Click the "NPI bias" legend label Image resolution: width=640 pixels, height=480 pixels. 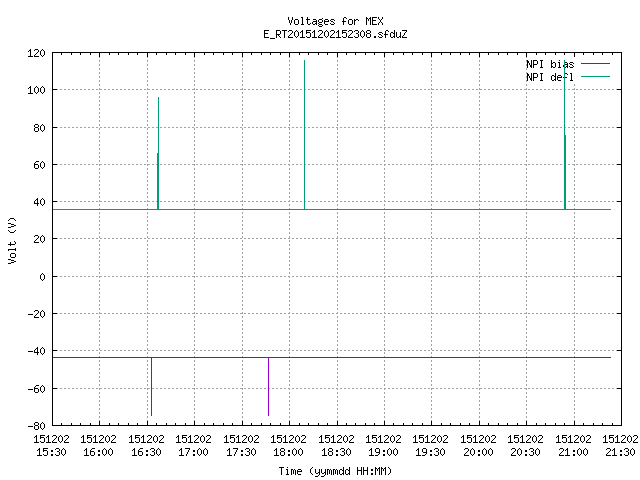550,64
